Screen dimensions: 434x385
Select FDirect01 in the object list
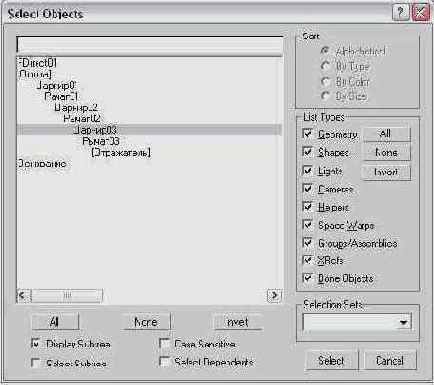point(38,62)
